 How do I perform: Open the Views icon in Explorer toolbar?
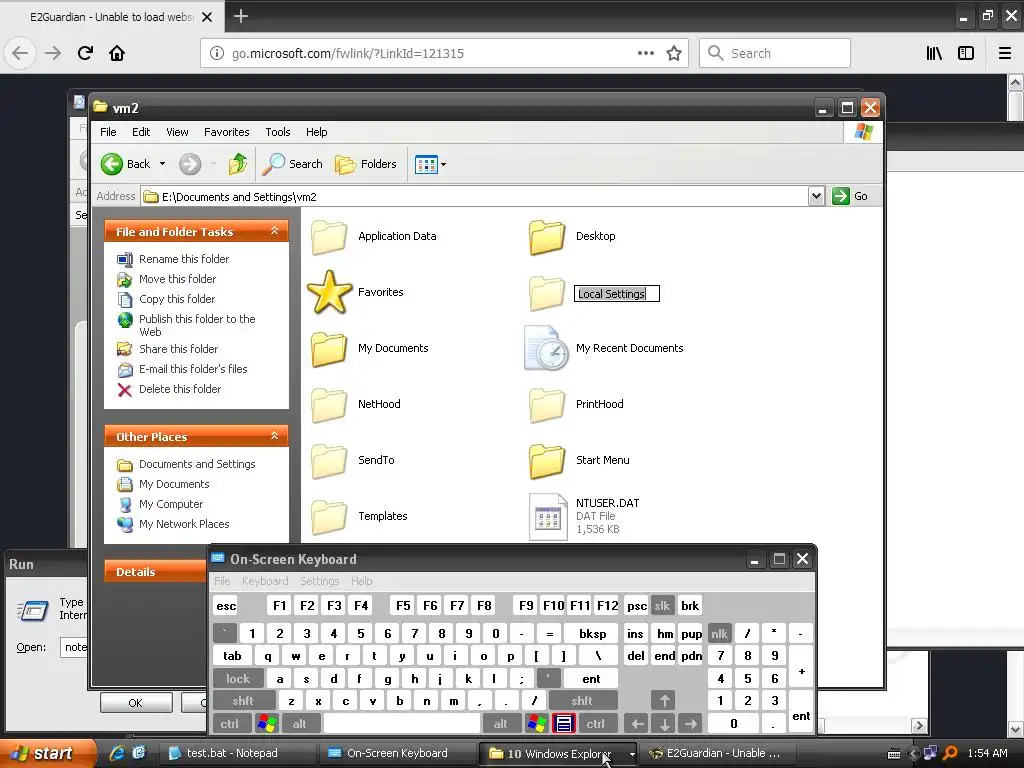coord(426,165)
